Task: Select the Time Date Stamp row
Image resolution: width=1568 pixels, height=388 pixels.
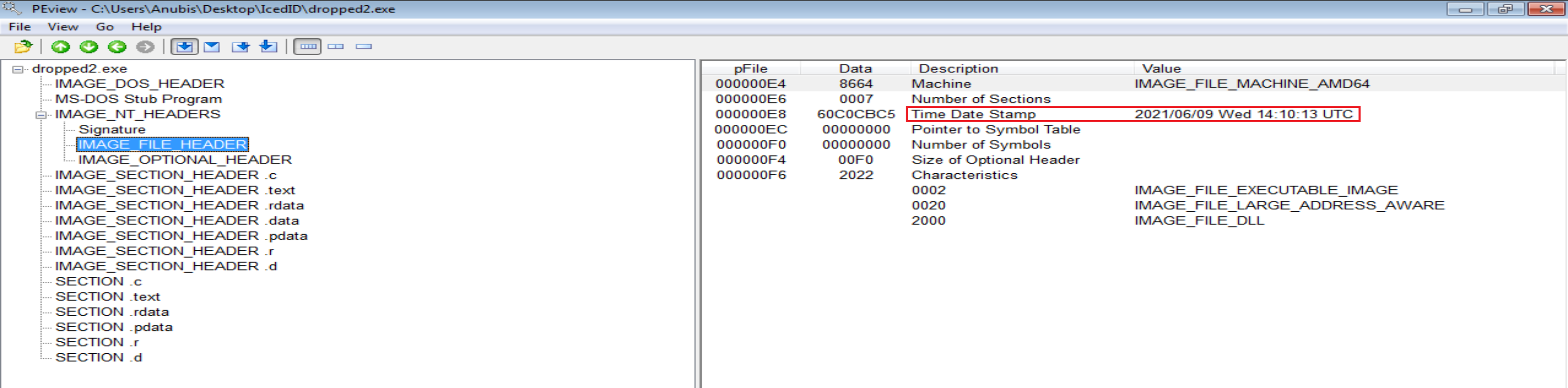Action: (973, 114)
